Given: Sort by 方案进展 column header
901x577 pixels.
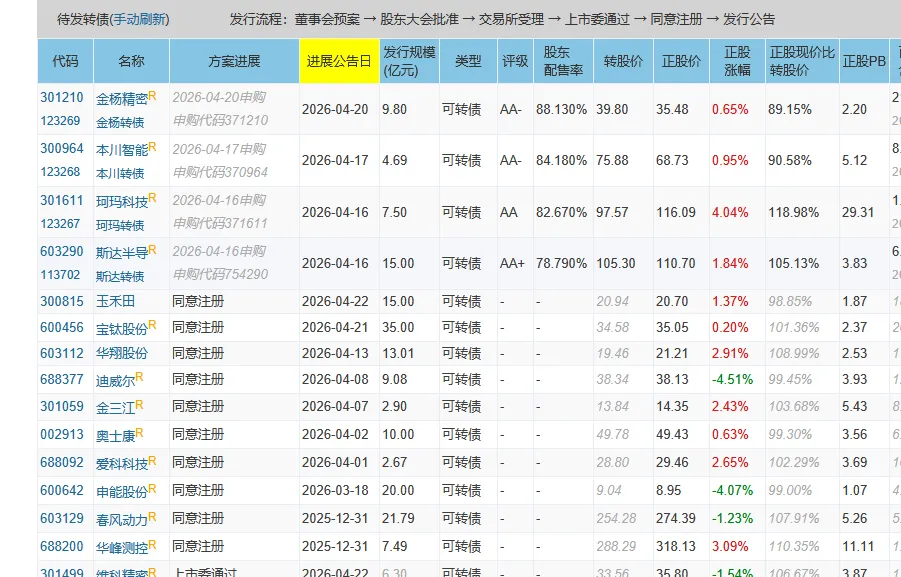Looking at the screenshot, I should pyautogui.click(x=234, y=61).
